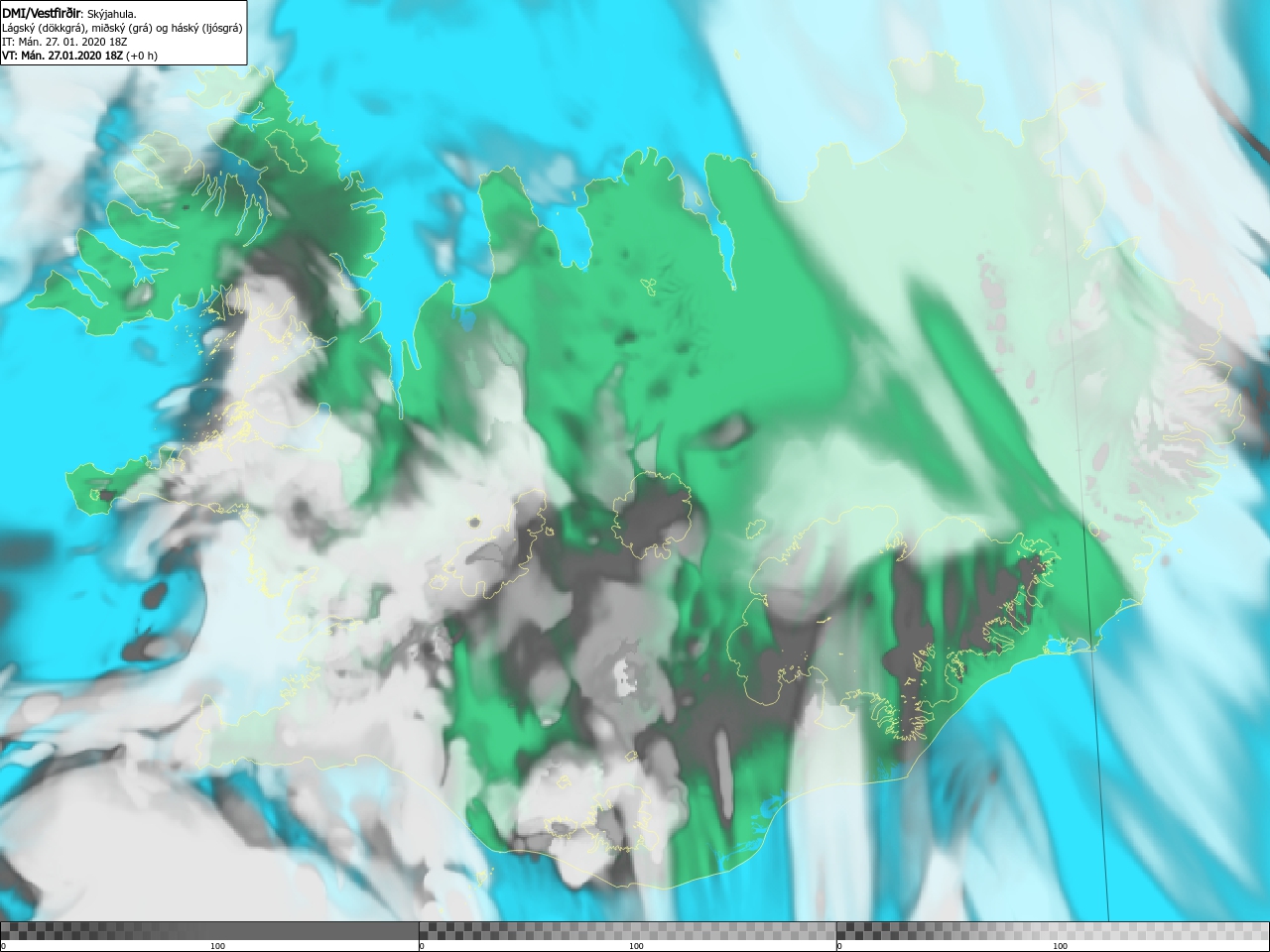The image size is (1270, 952).
Task: Click the IT initial time line
Action: (x=64, y=42)
